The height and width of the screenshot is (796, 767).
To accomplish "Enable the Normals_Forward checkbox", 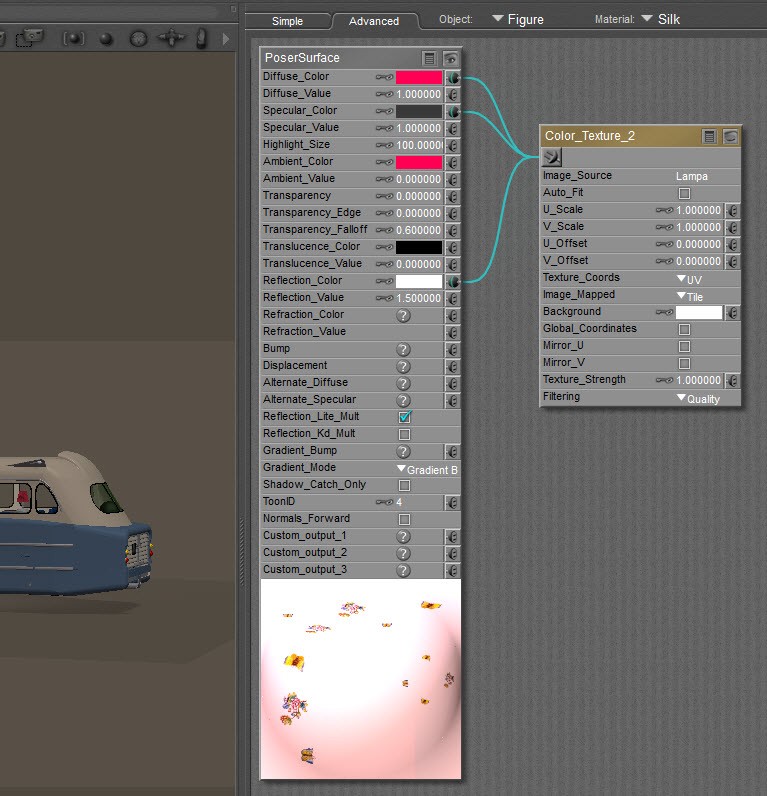I will 405,519.
